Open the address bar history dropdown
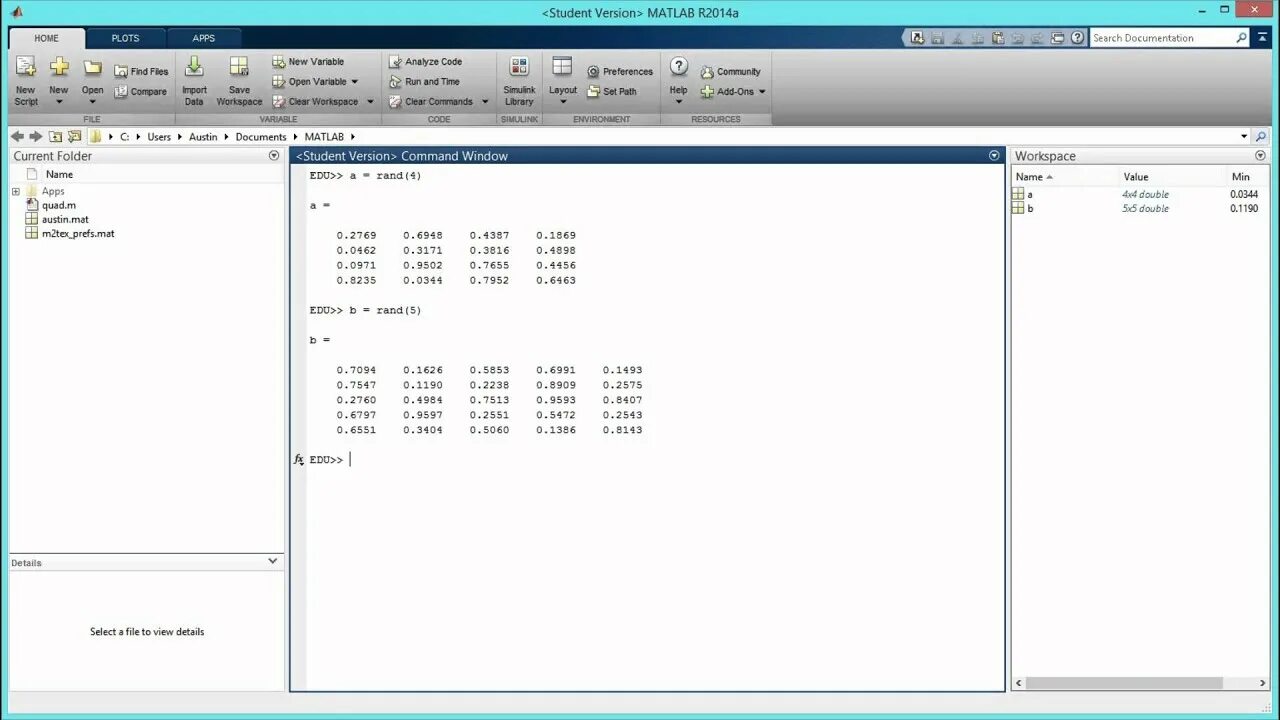The width and height of the screenshot is (1280, 720). [1244, 137]
